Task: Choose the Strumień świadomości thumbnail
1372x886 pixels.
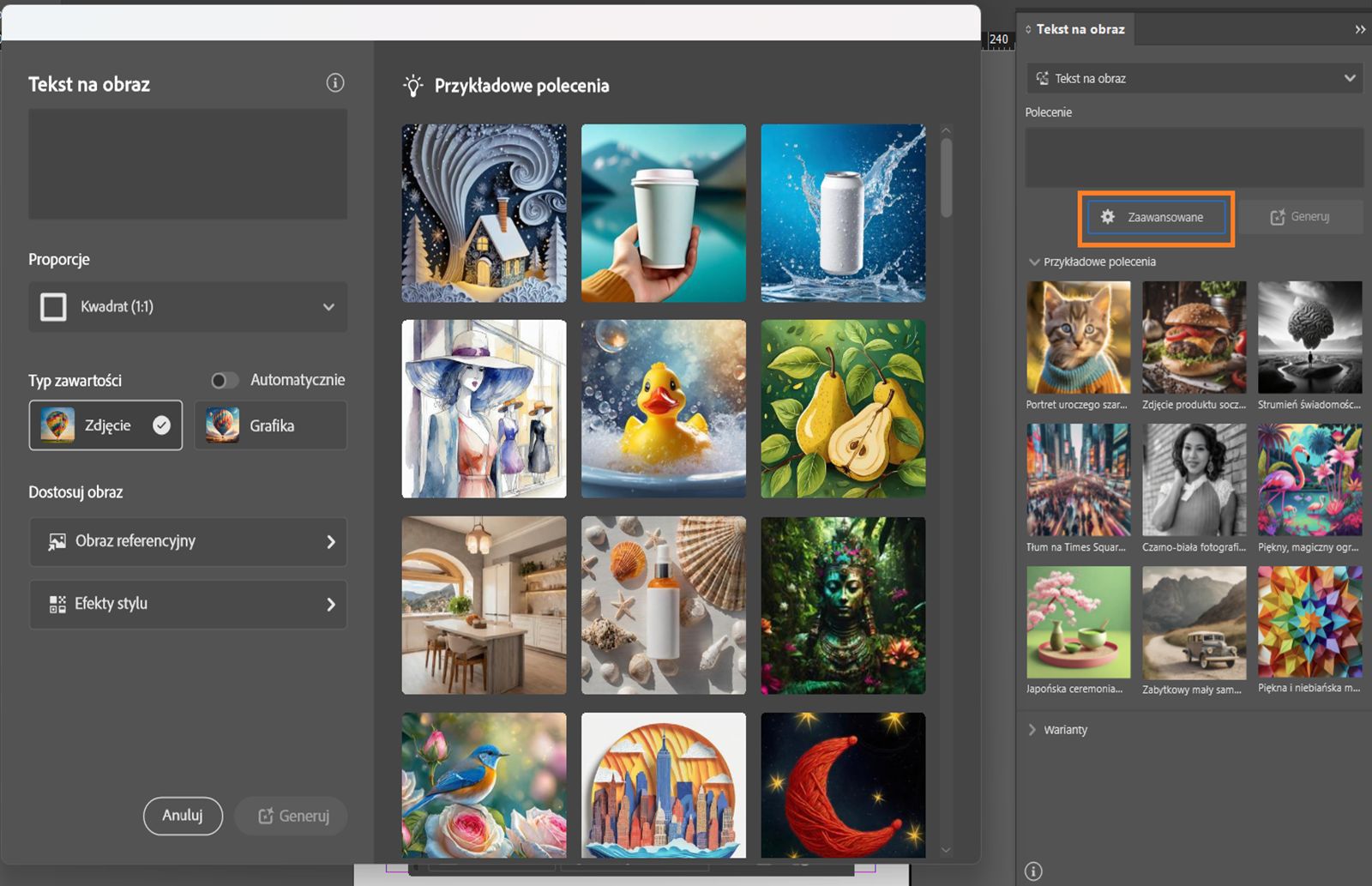Action: pos(1309,337)
